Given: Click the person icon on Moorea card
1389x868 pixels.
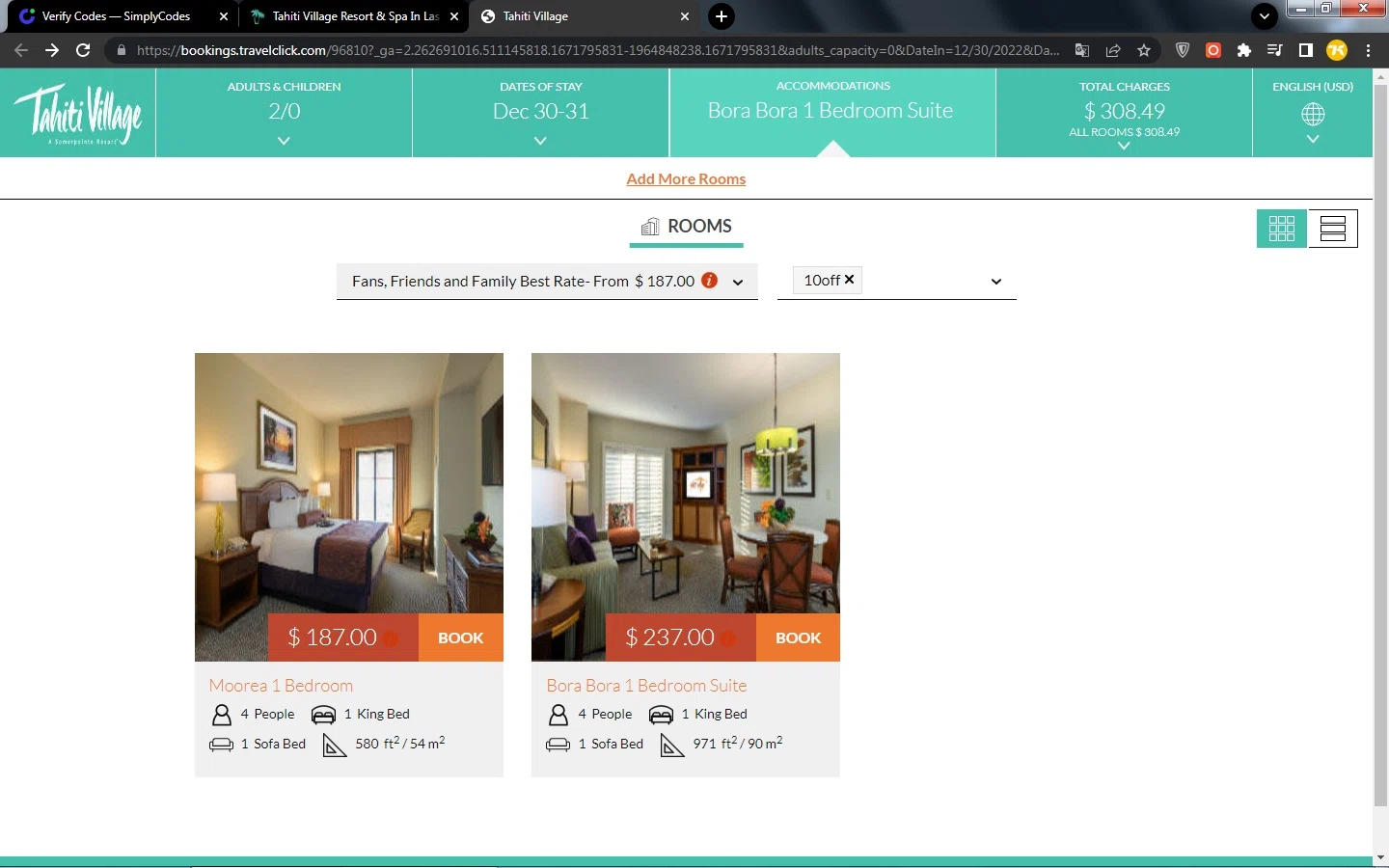Looking at the screenshot, I should tap(222, 715).
